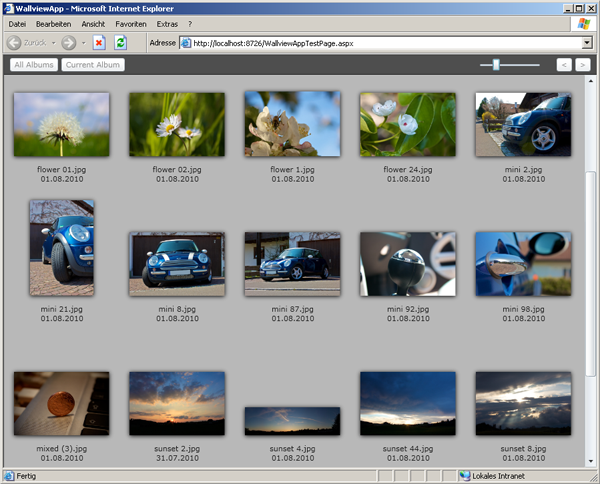Open the Forward button history dropdown arrow
The image size is (600, 484).
[x=83, y=43]
